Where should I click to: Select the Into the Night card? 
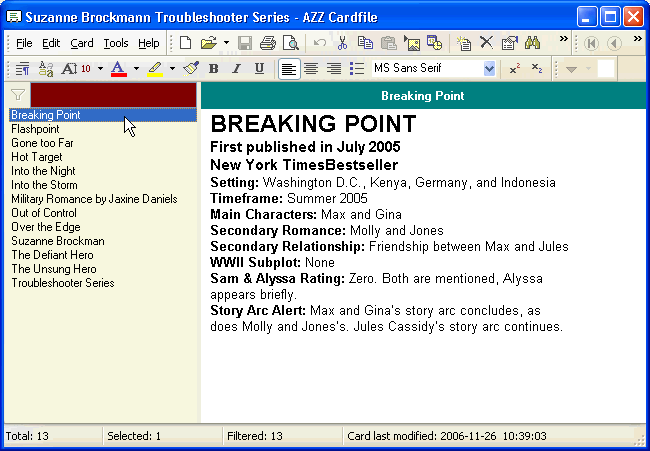click(x=103, y=171)
